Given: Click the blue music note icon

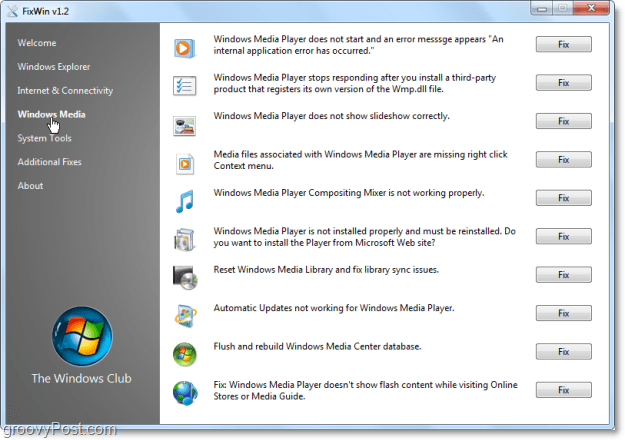Looking at the screenshot, I should point(185,201).
